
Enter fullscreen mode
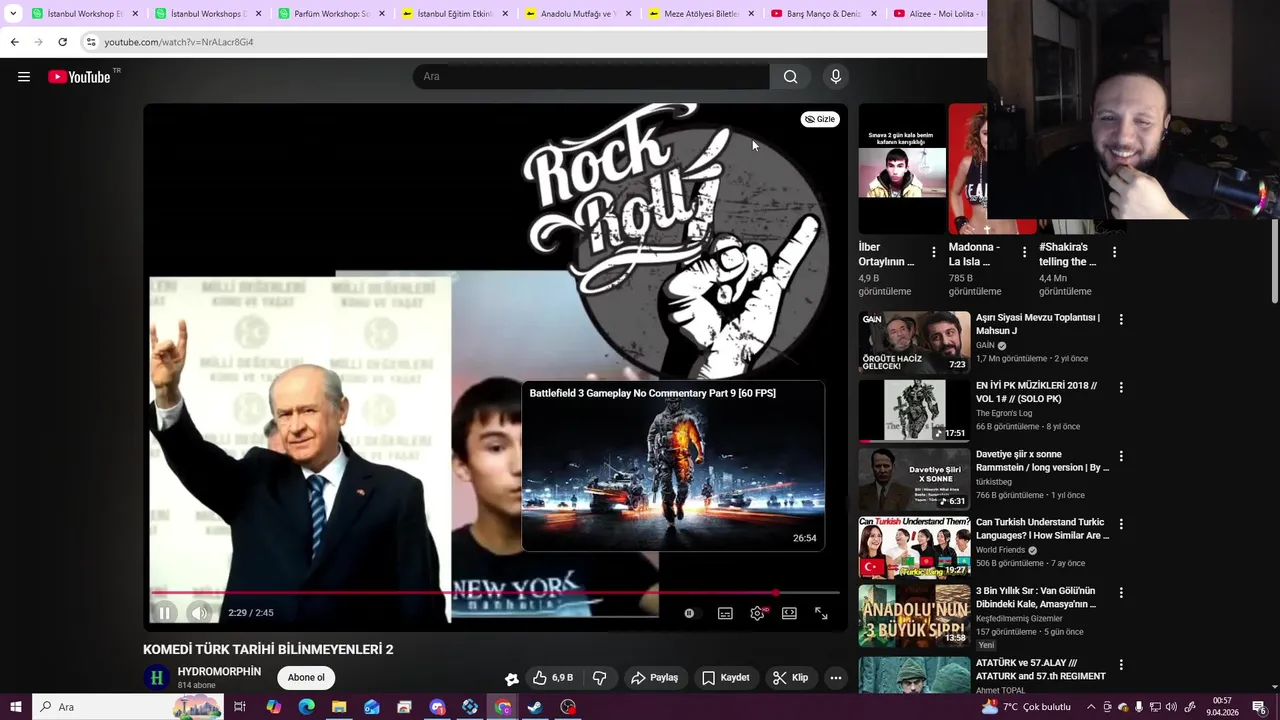click(x=821, y=613)
